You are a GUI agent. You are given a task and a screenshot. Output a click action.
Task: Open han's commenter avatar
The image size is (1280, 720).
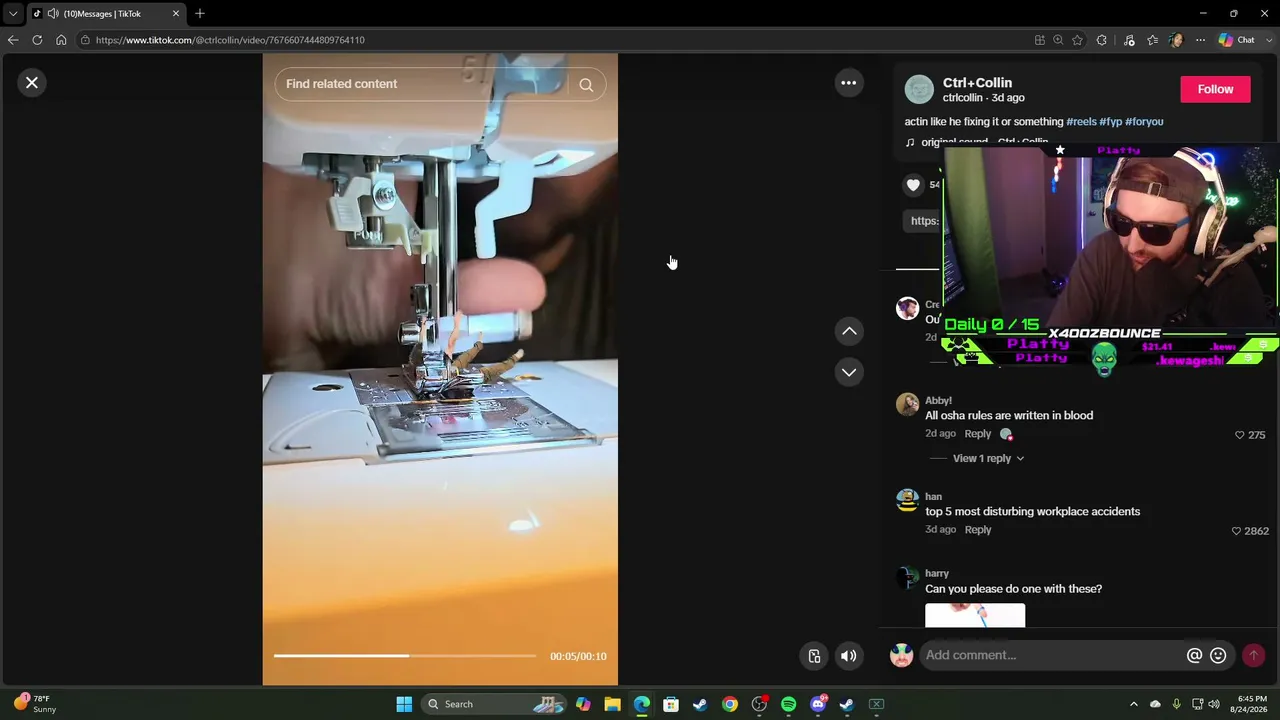(907, 500)
